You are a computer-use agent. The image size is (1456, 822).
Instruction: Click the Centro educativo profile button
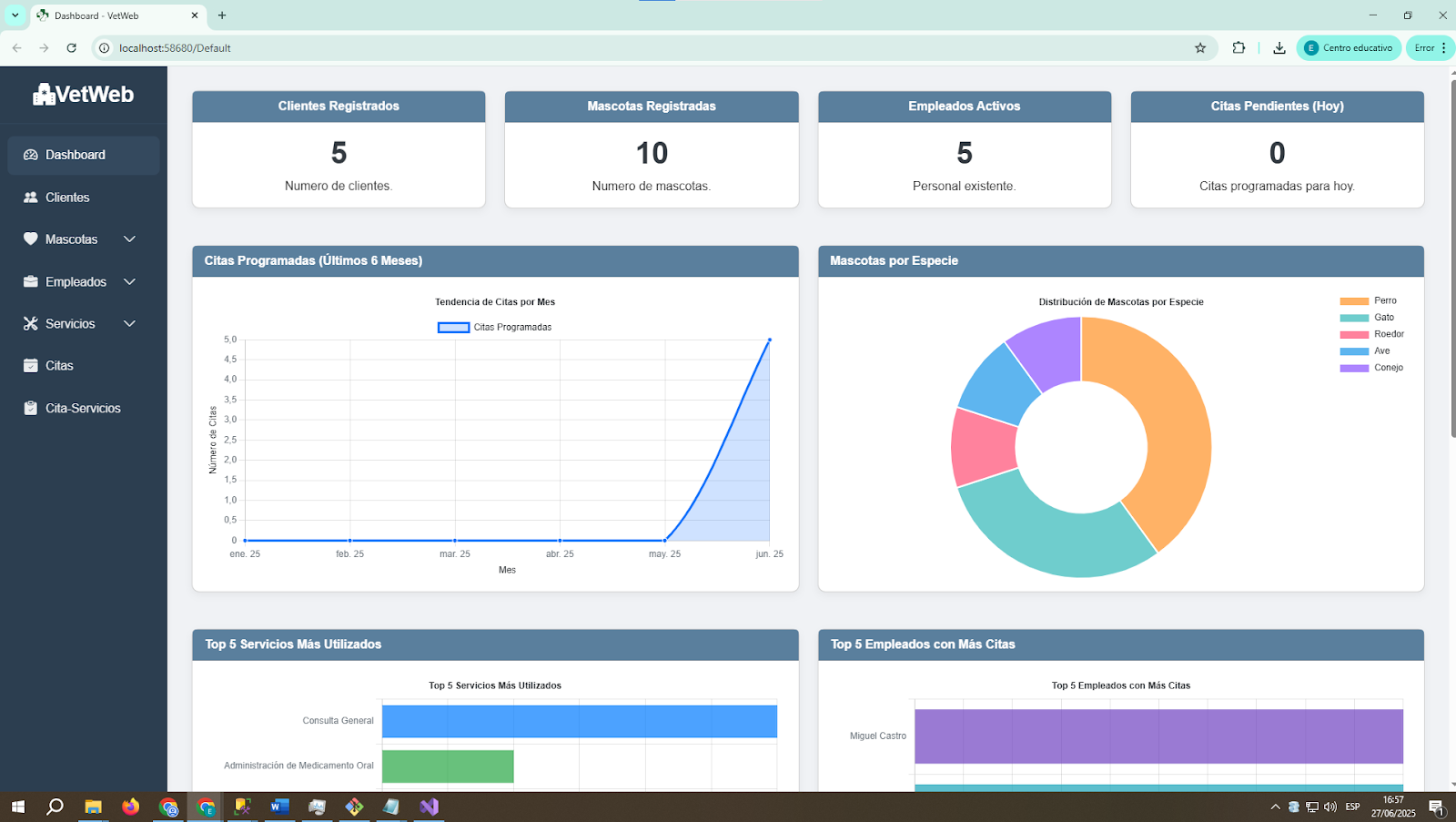[x=1349, y=48]
